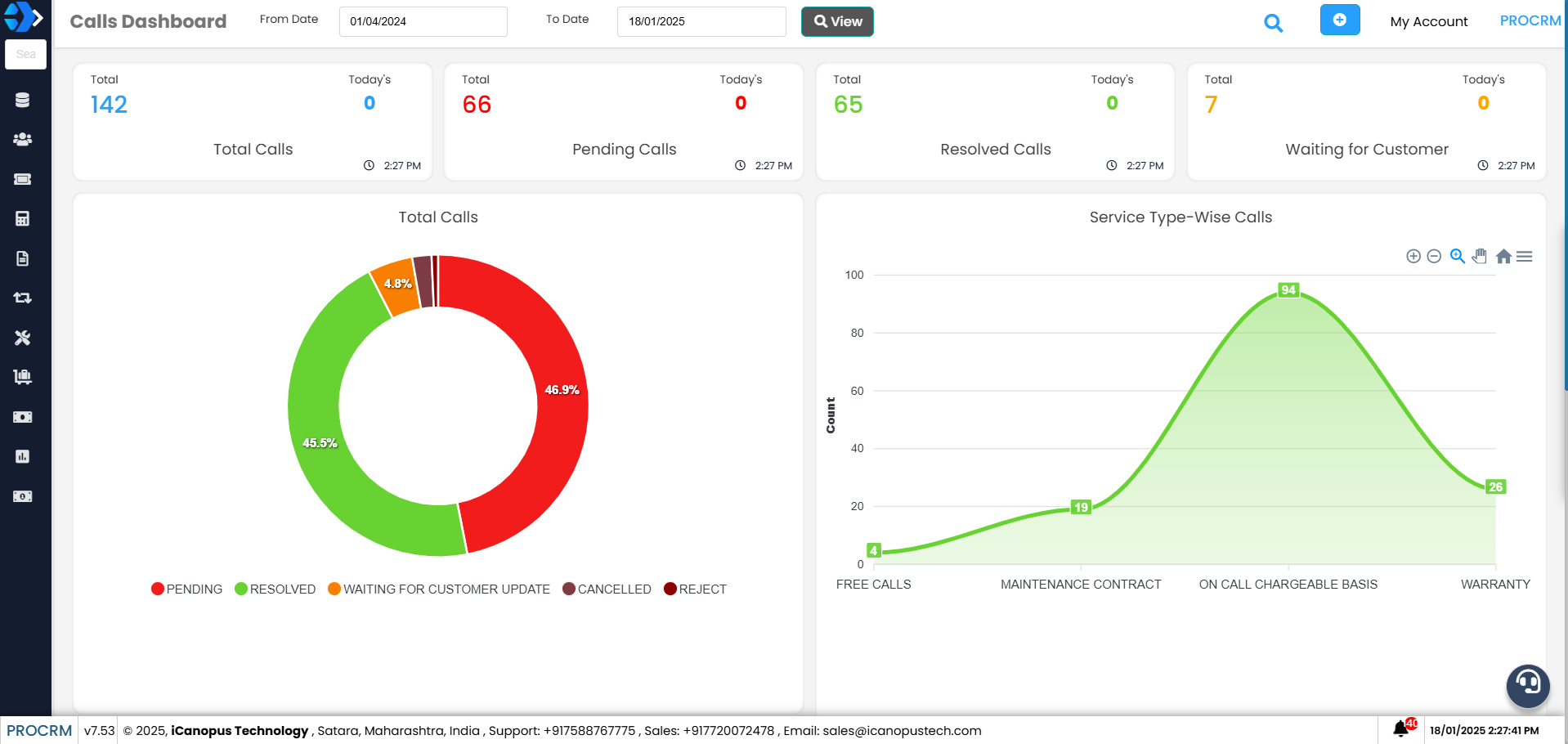Open the users group sidebar icon
The width and height of the screenshot is (1568, 744).
click(x=22, y=140)
